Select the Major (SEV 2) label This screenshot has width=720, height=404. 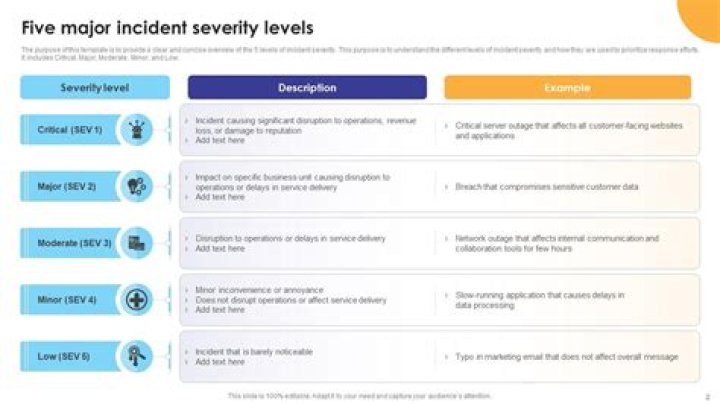pos(67,186)
